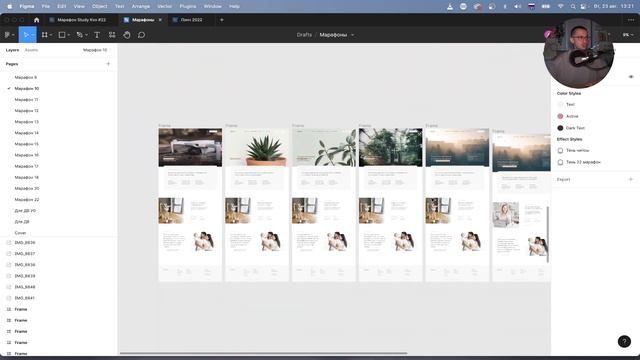Open the Arrange menu
The height and width of the screenshot is (360, 640).
[140, 7]
